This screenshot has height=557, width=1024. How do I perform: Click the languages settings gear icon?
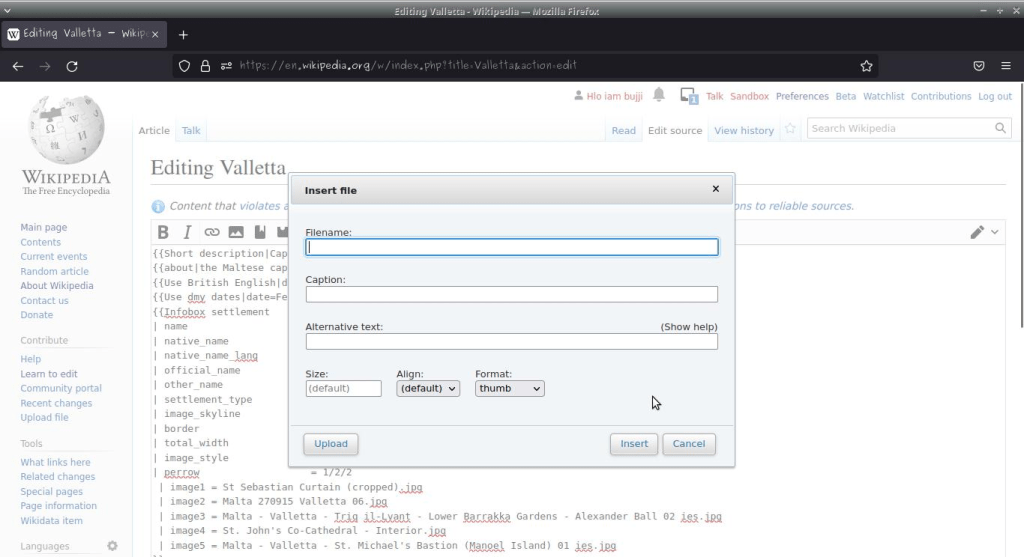tap(112, 546)
